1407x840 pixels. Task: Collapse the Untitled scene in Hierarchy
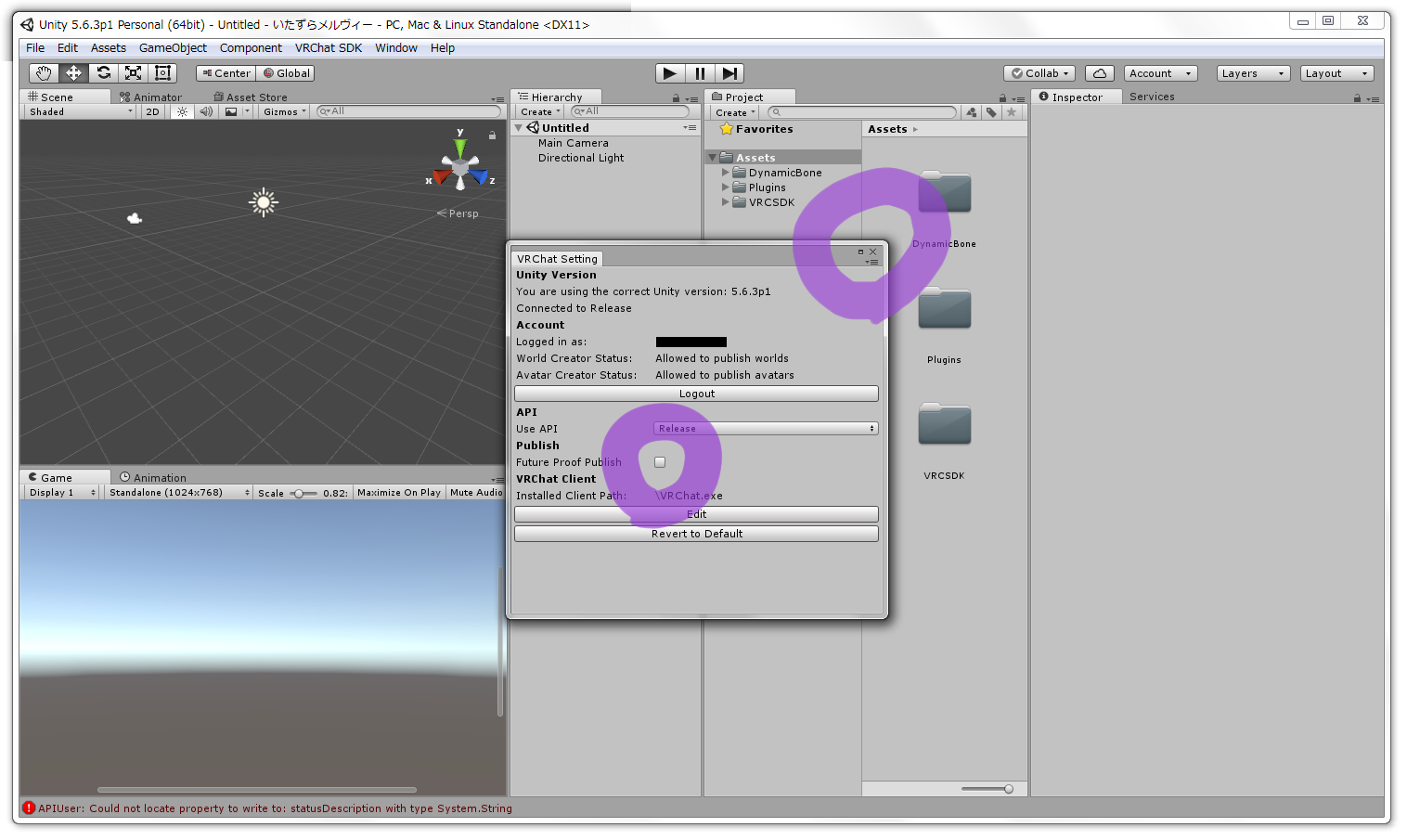tap(519, 128)
